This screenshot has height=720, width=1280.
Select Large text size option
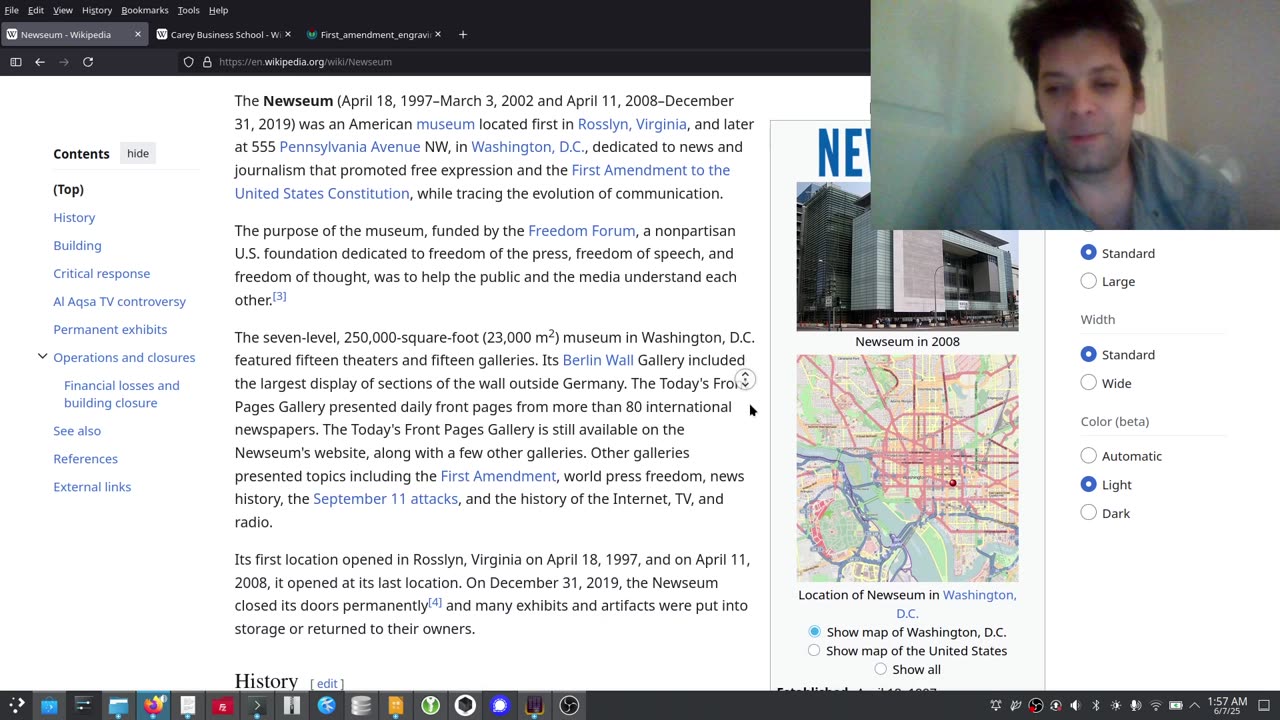click(1089, 281)
